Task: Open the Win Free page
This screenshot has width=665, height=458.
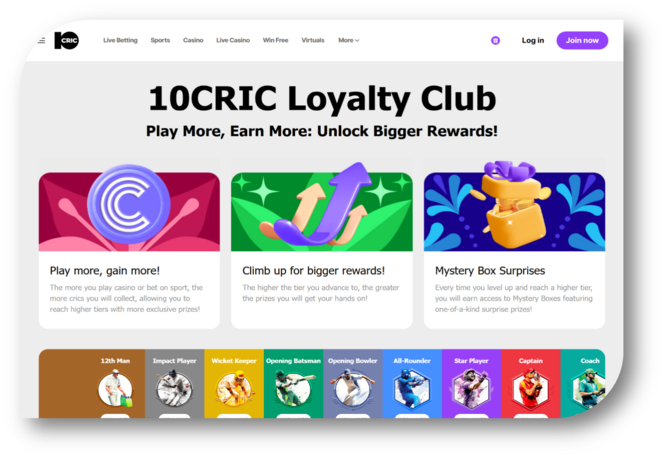Action: coord(275,40)
